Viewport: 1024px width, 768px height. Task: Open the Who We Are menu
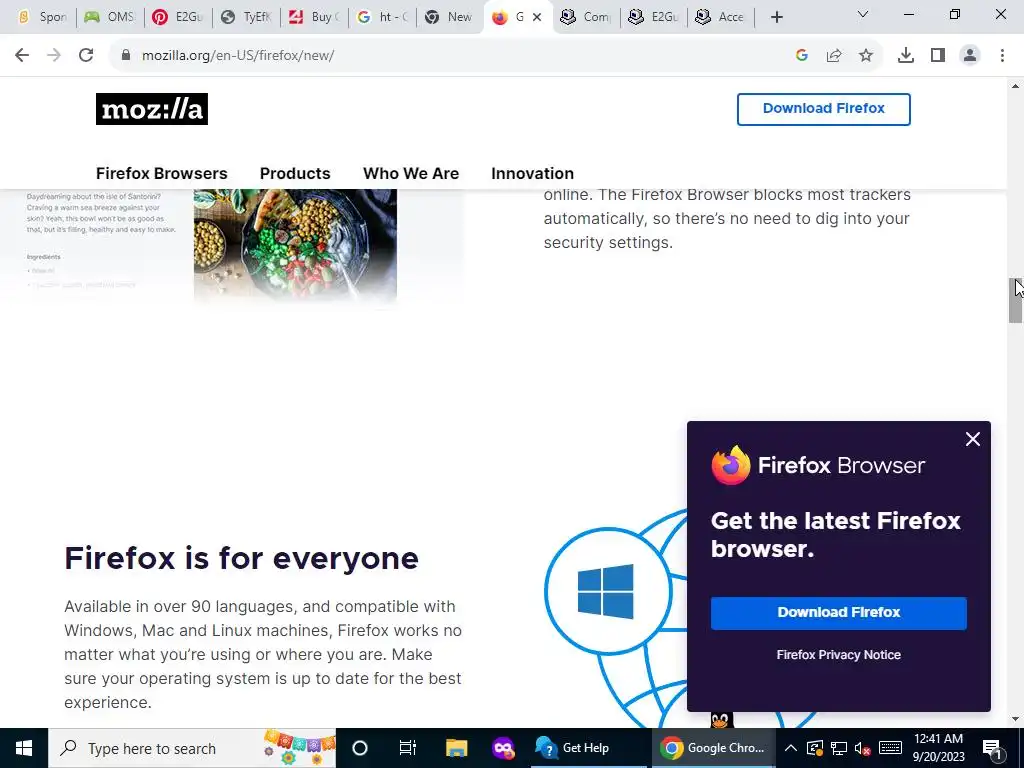coord(411,174)
